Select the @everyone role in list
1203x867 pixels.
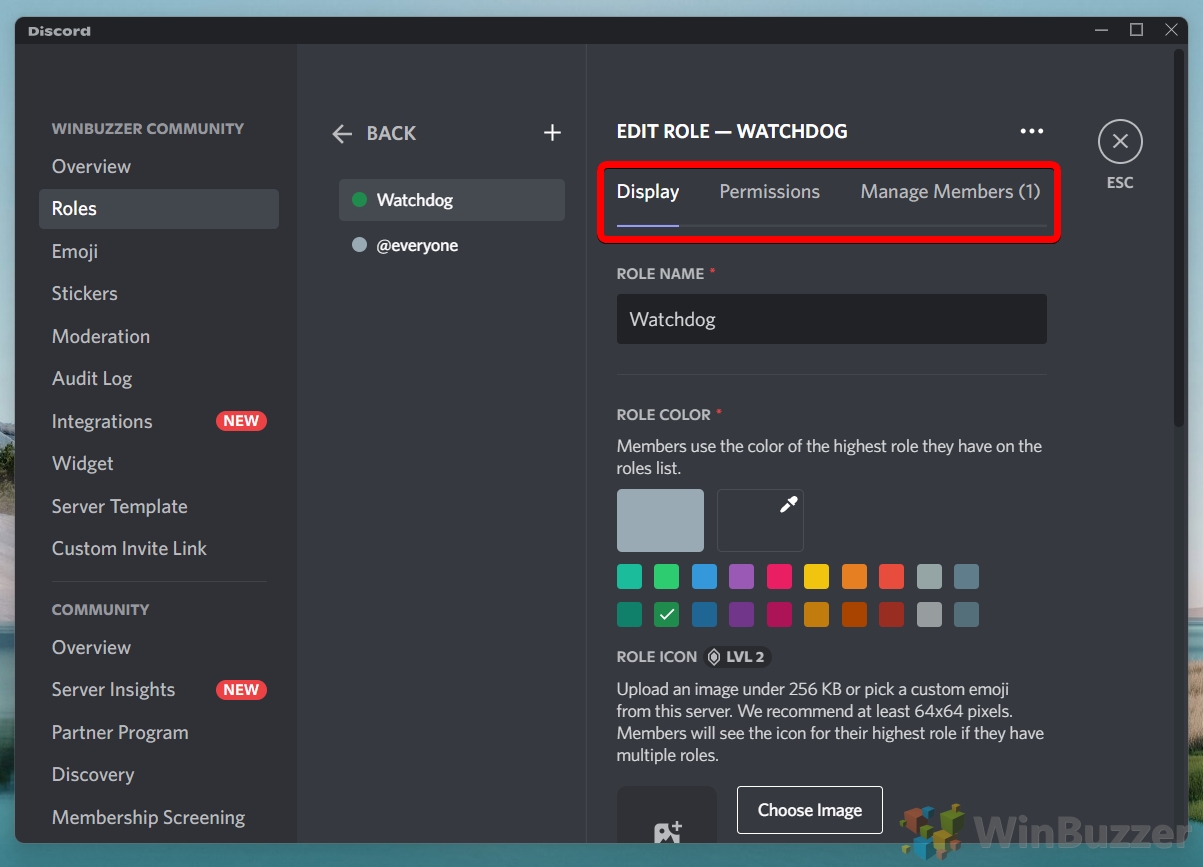click(452, 245)
